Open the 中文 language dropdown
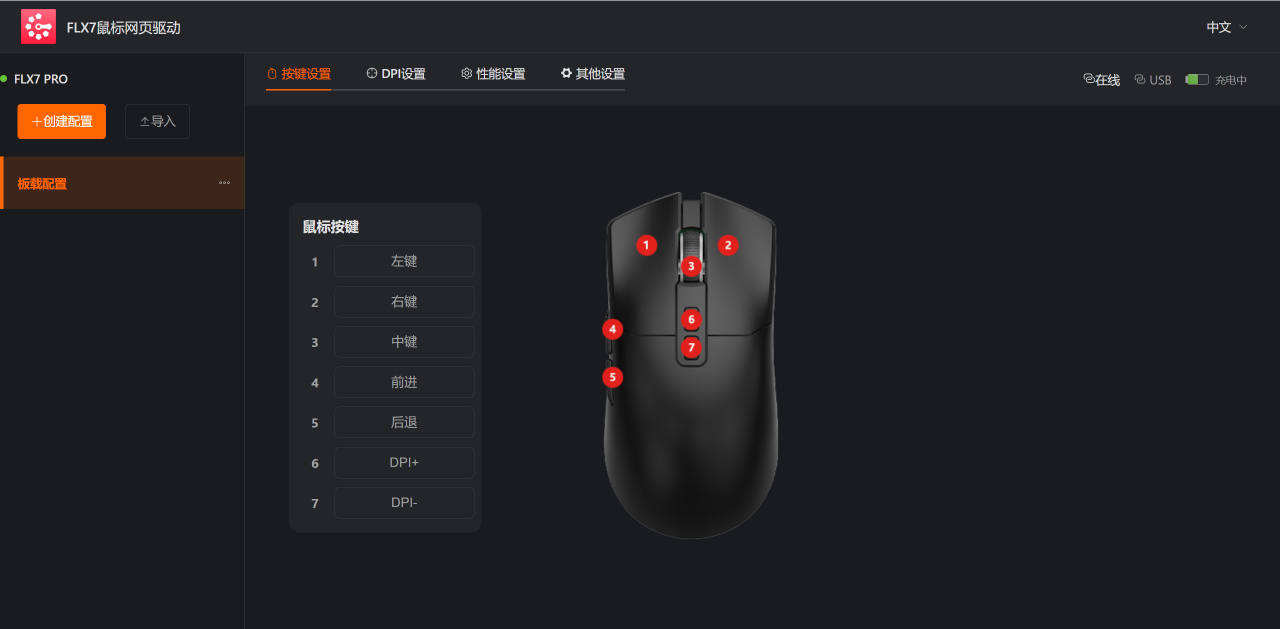Image resolution: width=1280 pixels, height=629 pixels. pyautogui.click(x=1227, y=27)
